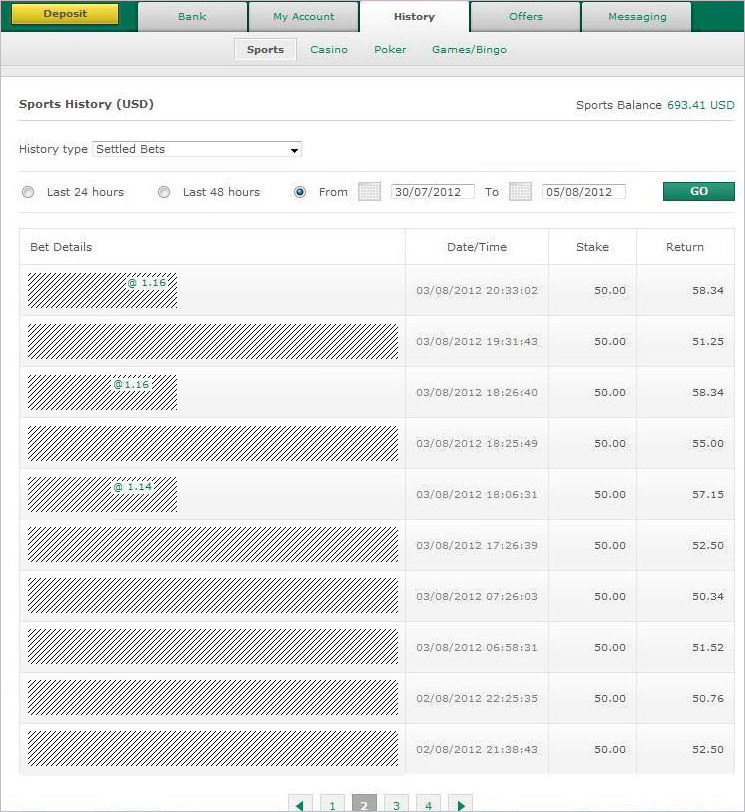Go to next page arrow

[x=460, y=804]
